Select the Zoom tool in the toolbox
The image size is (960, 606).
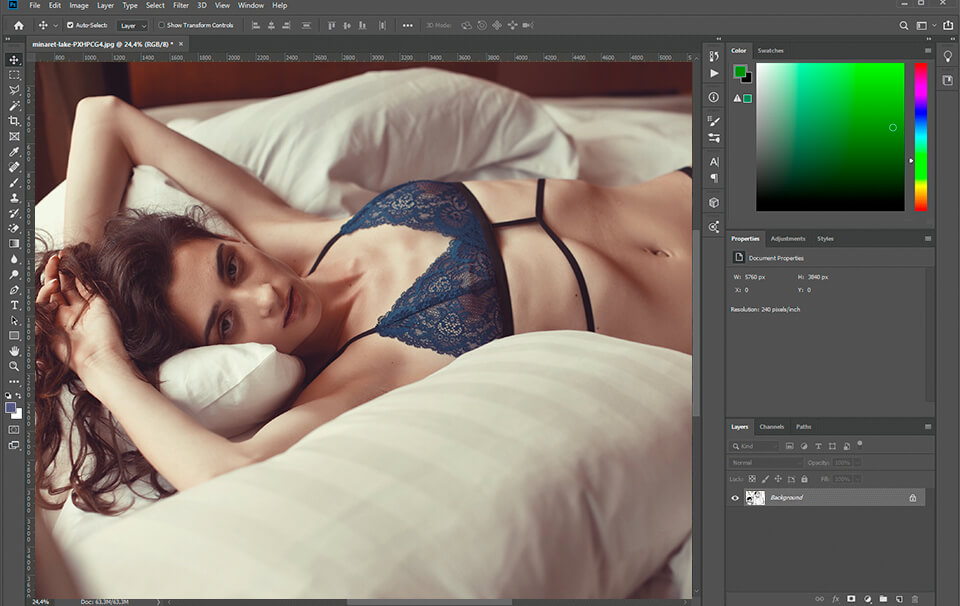14,366
